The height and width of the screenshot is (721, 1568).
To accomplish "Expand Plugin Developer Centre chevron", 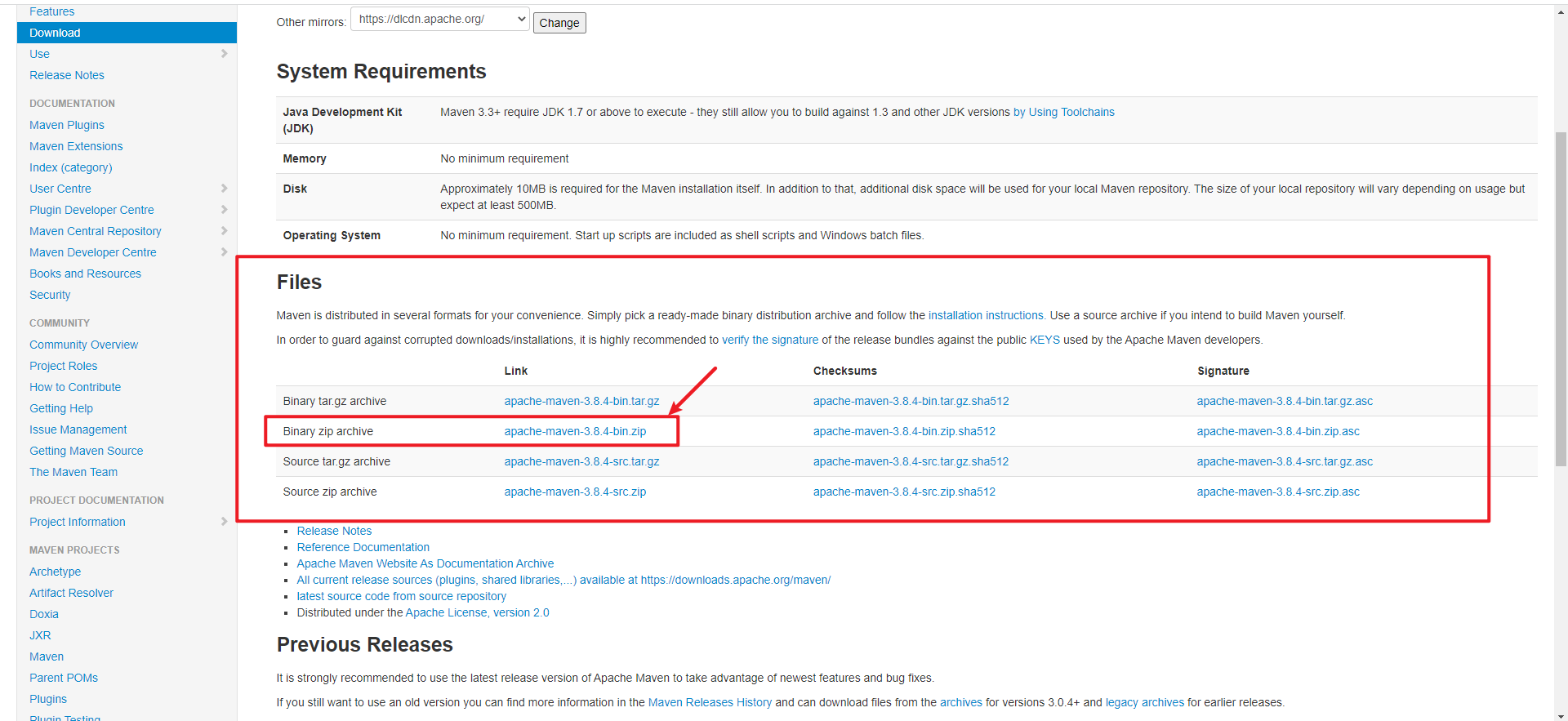I will coord(224,210).
